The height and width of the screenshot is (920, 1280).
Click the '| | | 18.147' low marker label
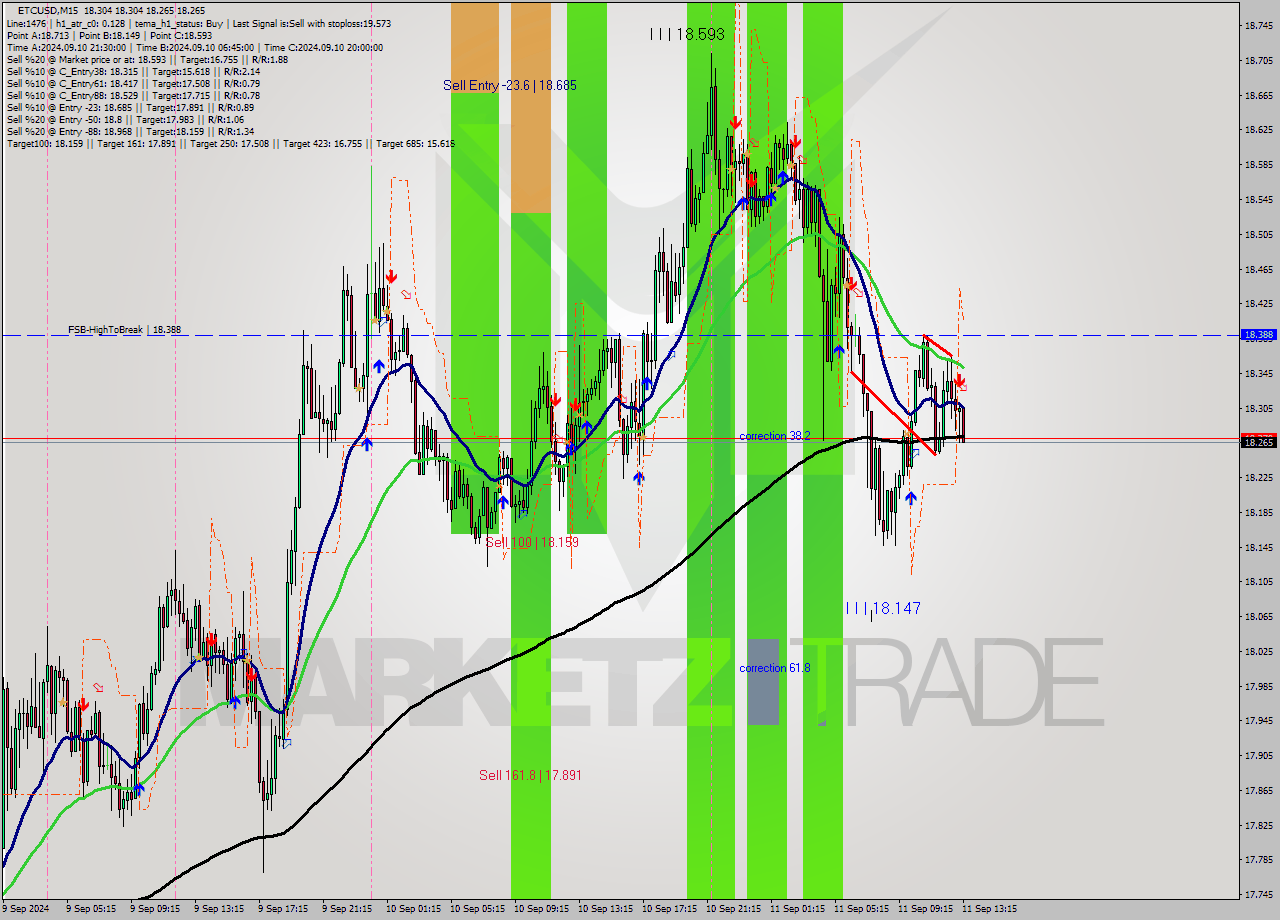pyautogui.click(x=883, y=608)
